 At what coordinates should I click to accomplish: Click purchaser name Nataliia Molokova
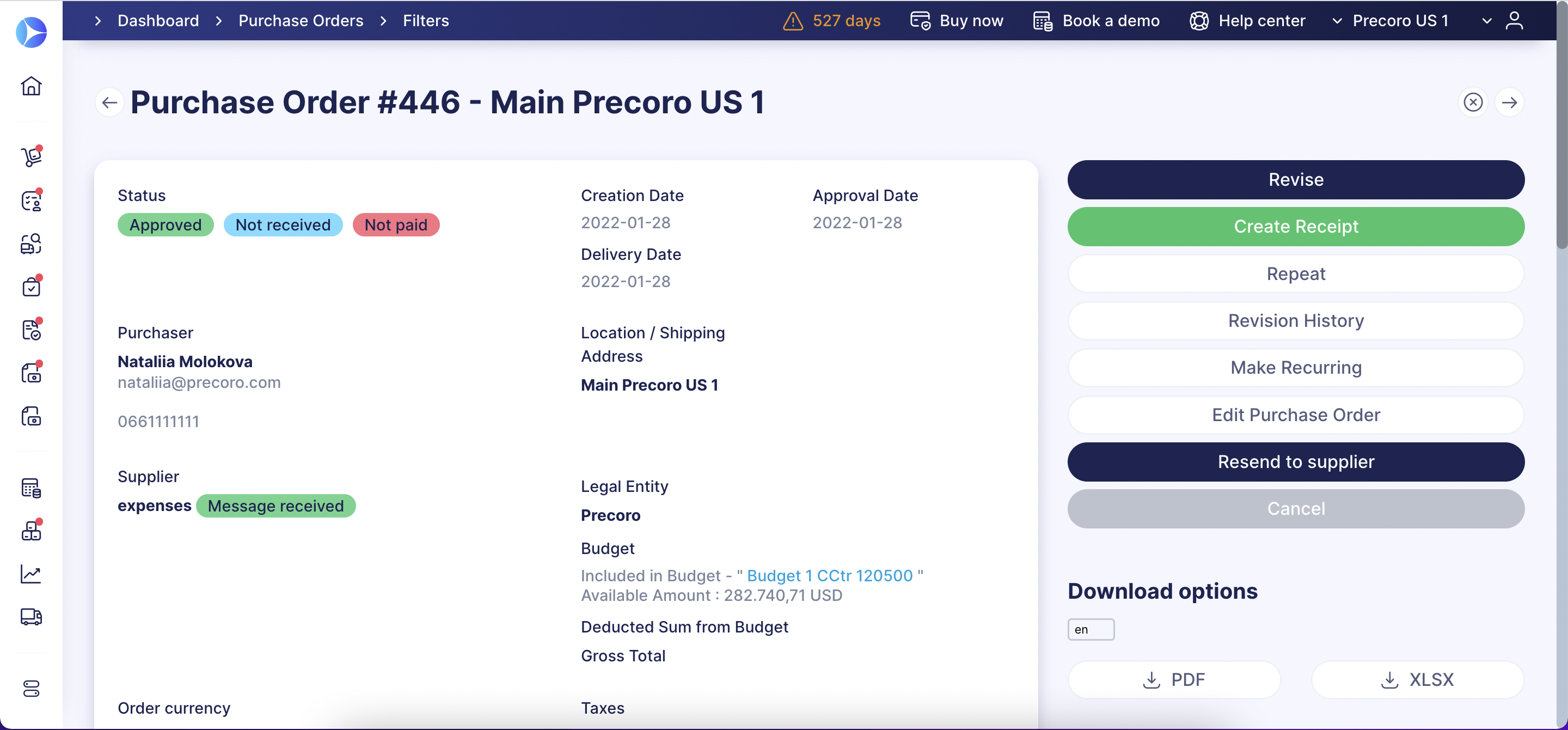coord(185,362)
